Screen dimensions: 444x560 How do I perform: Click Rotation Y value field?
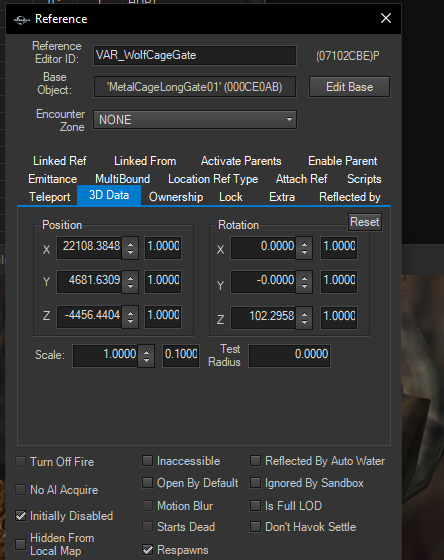coord(263,282)
